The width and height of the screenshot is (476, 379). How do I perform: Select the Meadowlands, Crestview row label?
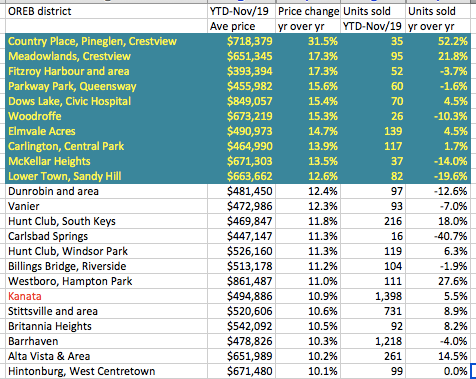pos(106,56)
